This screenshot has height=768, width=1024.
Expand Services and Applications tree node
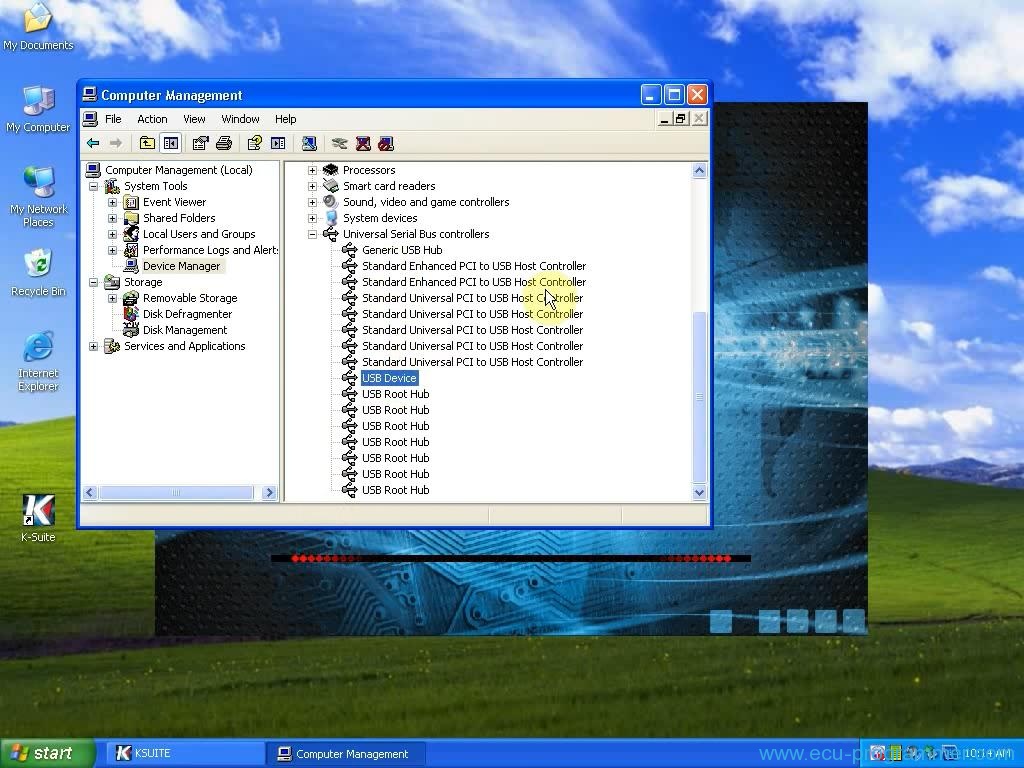click(x=94, y=346)
